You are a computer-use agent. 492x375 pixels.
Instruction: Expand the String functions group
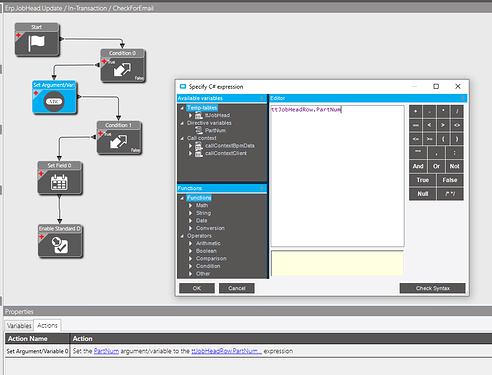coord(190,213)
